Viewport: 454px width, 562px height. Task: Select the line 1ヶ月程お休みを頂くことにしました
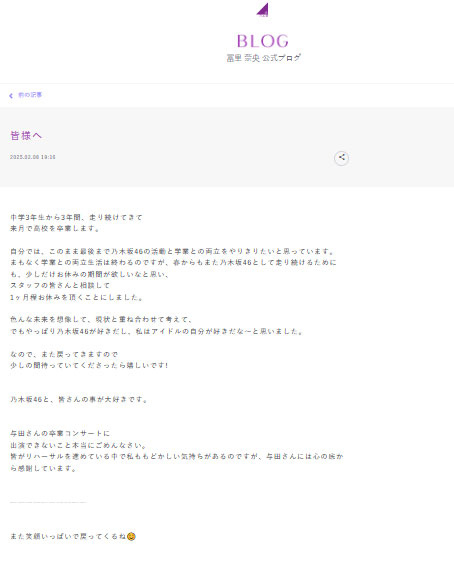77,297
